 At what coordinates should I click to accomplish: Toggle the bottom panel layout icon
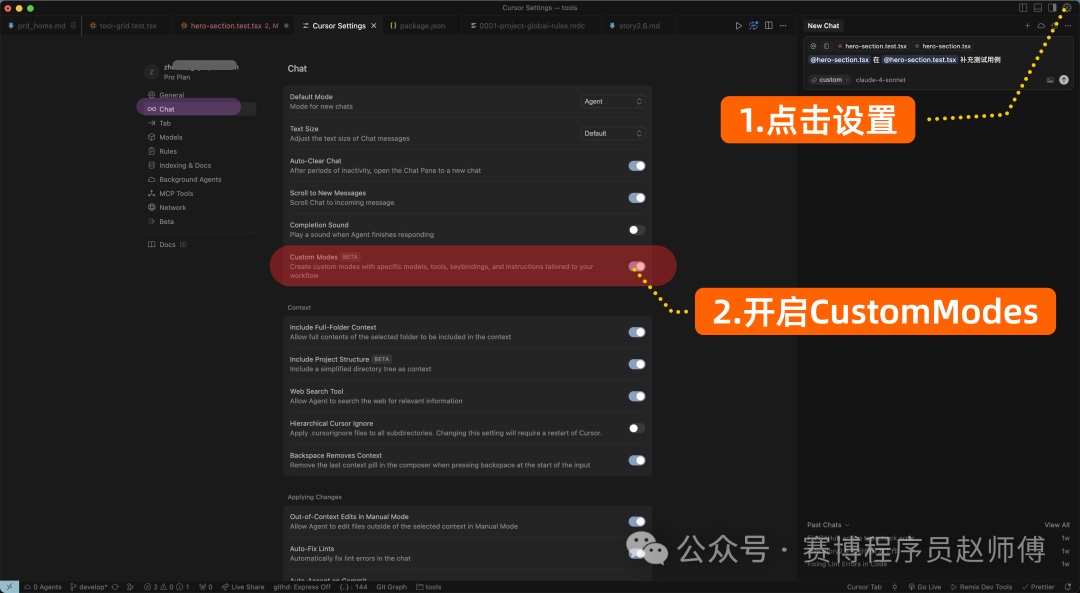pos(1037,8)
